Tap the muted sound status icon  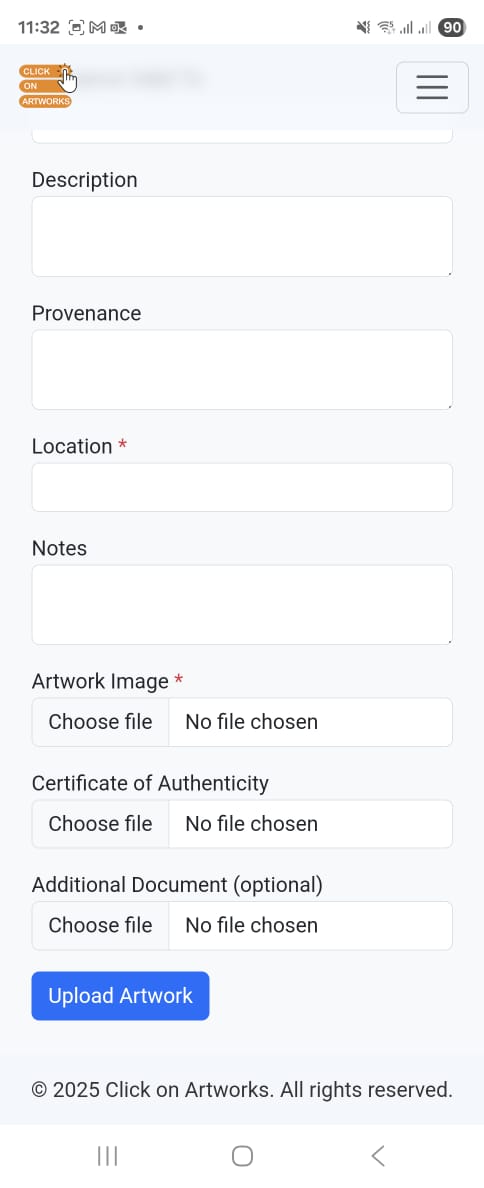coord(364,28)
